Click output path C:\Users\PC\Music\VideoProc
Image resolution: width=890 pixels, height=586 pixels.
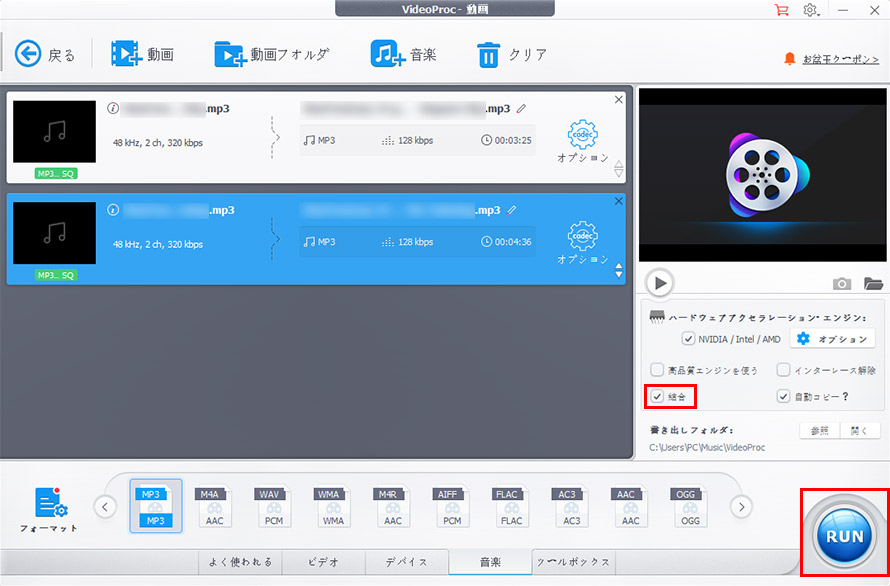(x=707, y=447)
